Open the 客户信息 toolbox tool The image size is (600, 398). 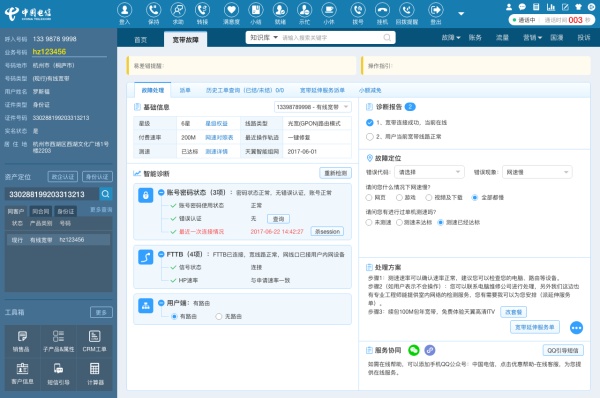21,374
